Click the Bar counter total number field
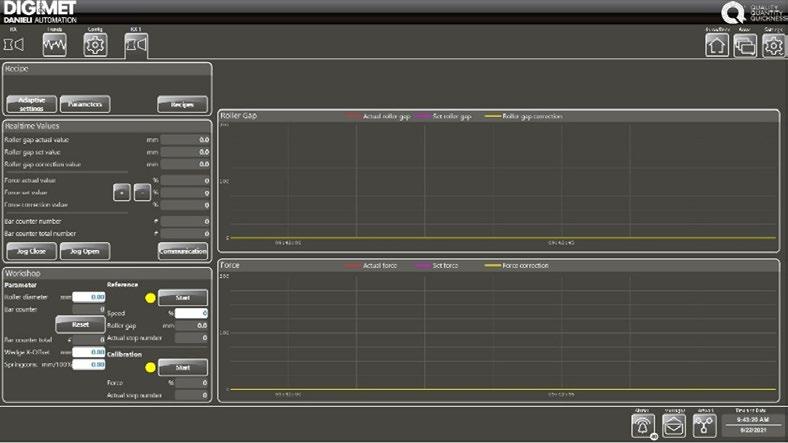 185,234
